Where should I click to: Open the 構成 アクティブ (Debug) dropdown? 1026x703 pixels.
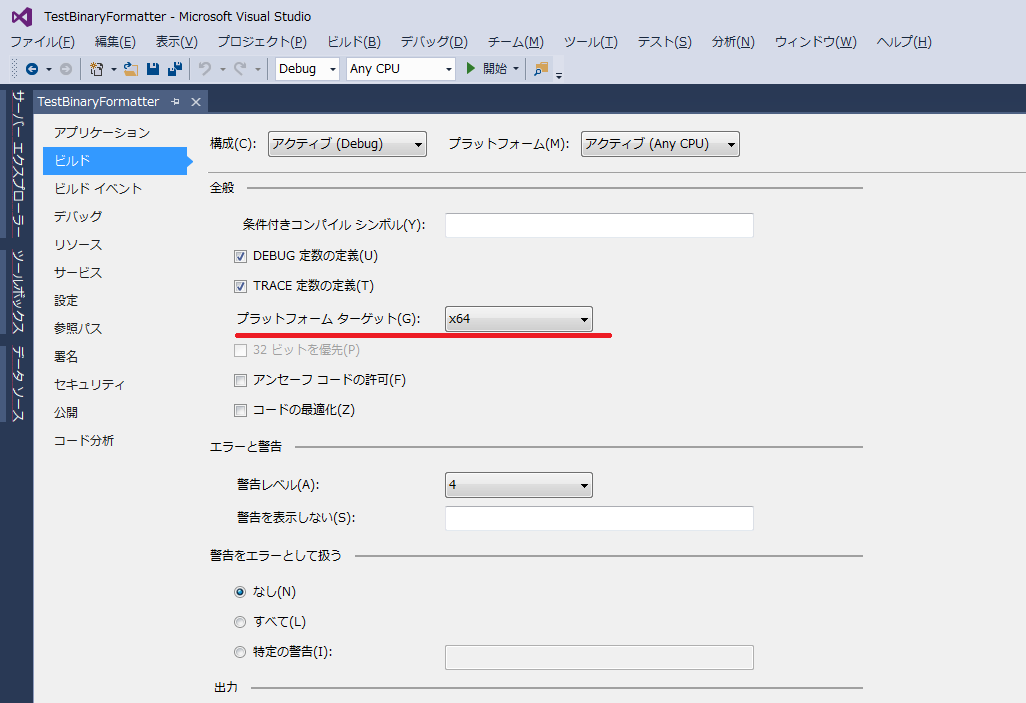(x=346, y=143)
